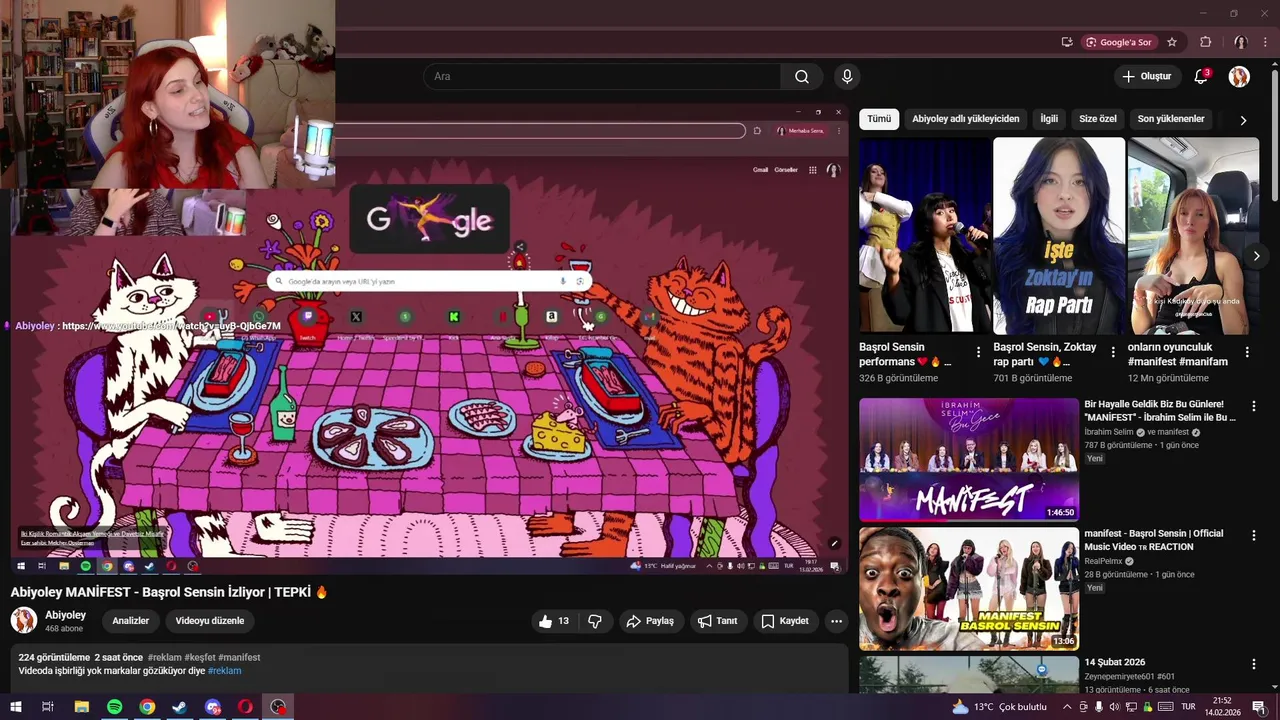Activate voice search microphone on YouTube
Image resolution: width=1280 pixels, height=720 pixels.
pyautogui.click(x=847, y=76)
